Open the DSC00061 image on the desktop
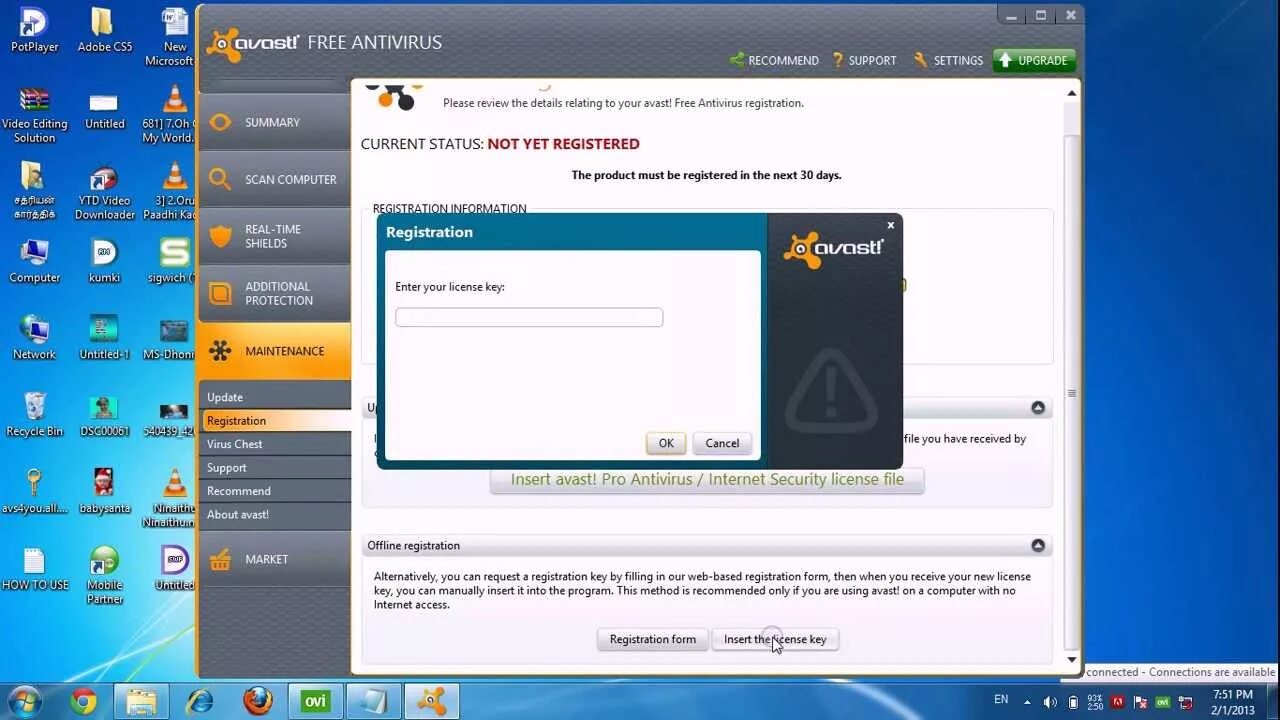1280x720 pixels. click(104, 414)
